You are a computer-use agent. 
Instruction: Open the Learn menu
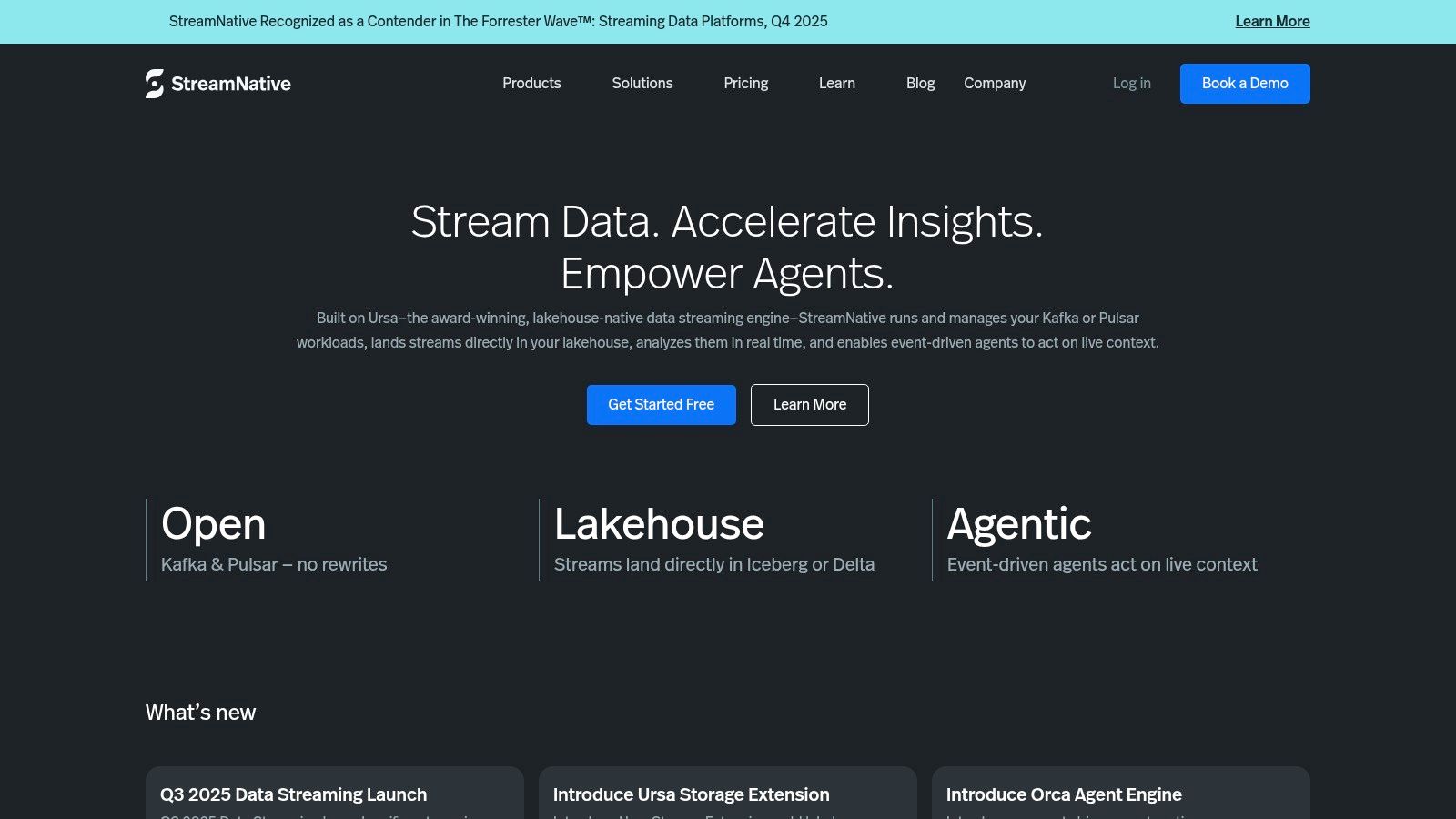click(836, 83)
